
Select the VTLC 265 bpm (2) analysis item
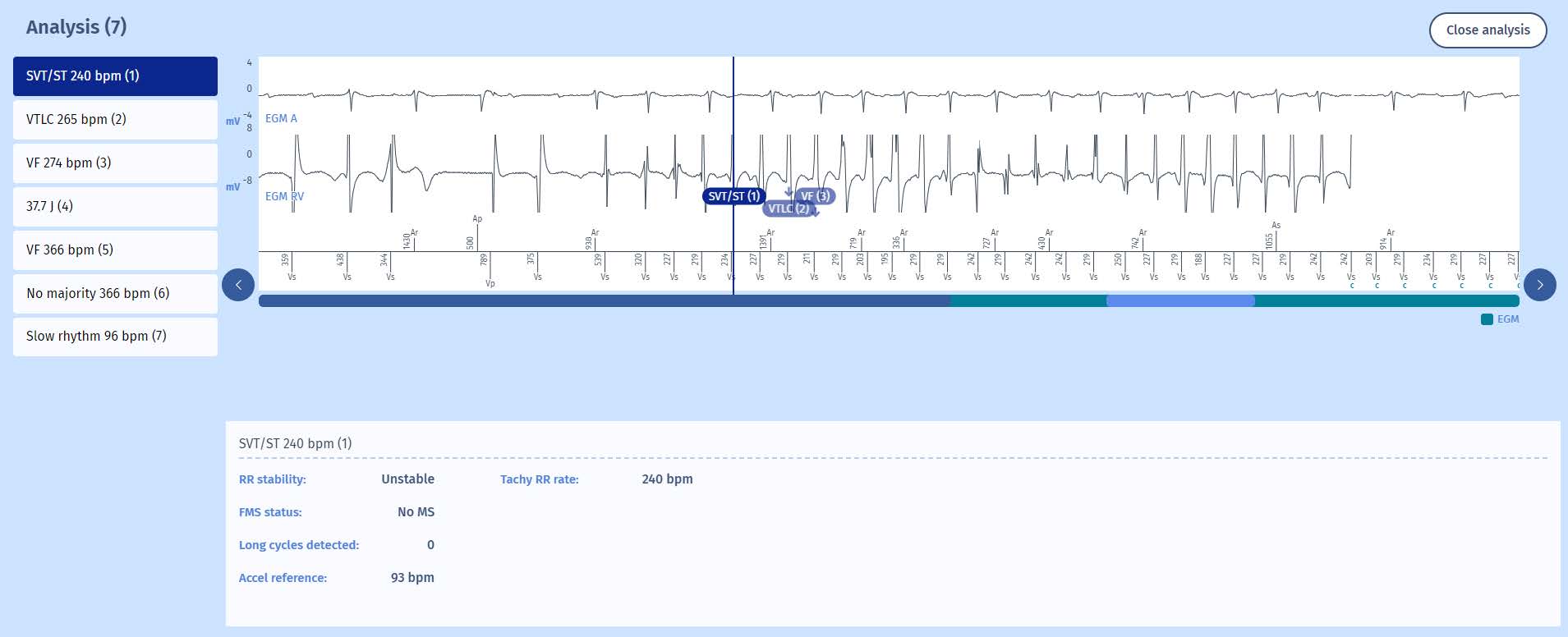point(115,120)
